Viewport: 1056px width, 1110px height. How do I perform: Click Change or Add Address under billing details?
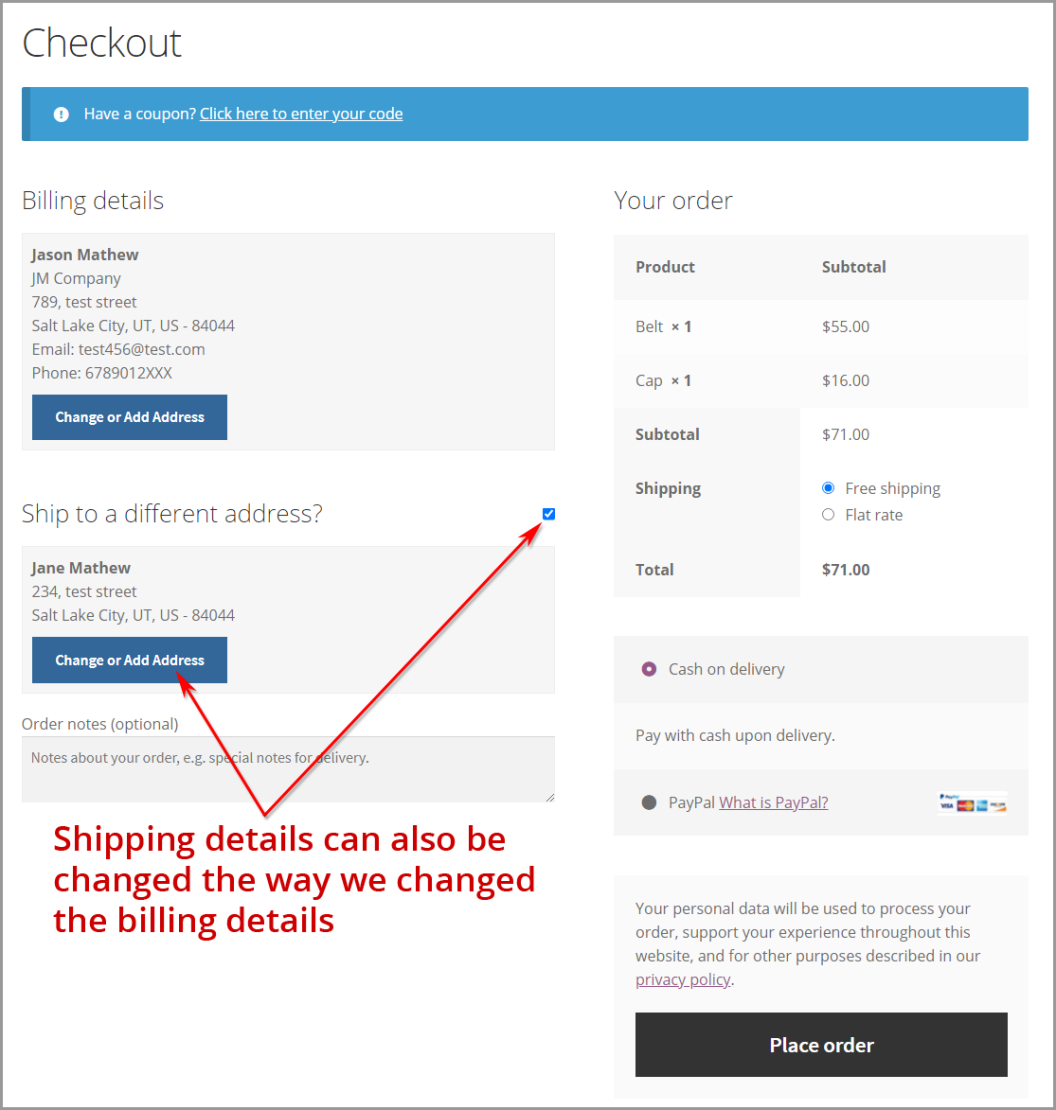(129, 417)
